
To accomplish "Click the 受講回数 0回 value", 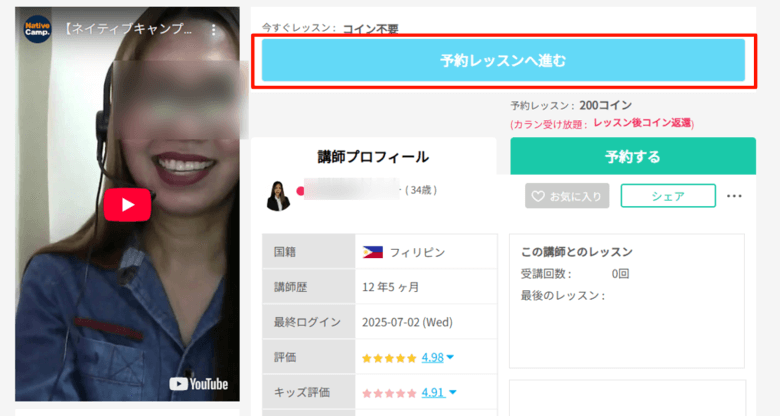I will (620, 274).
